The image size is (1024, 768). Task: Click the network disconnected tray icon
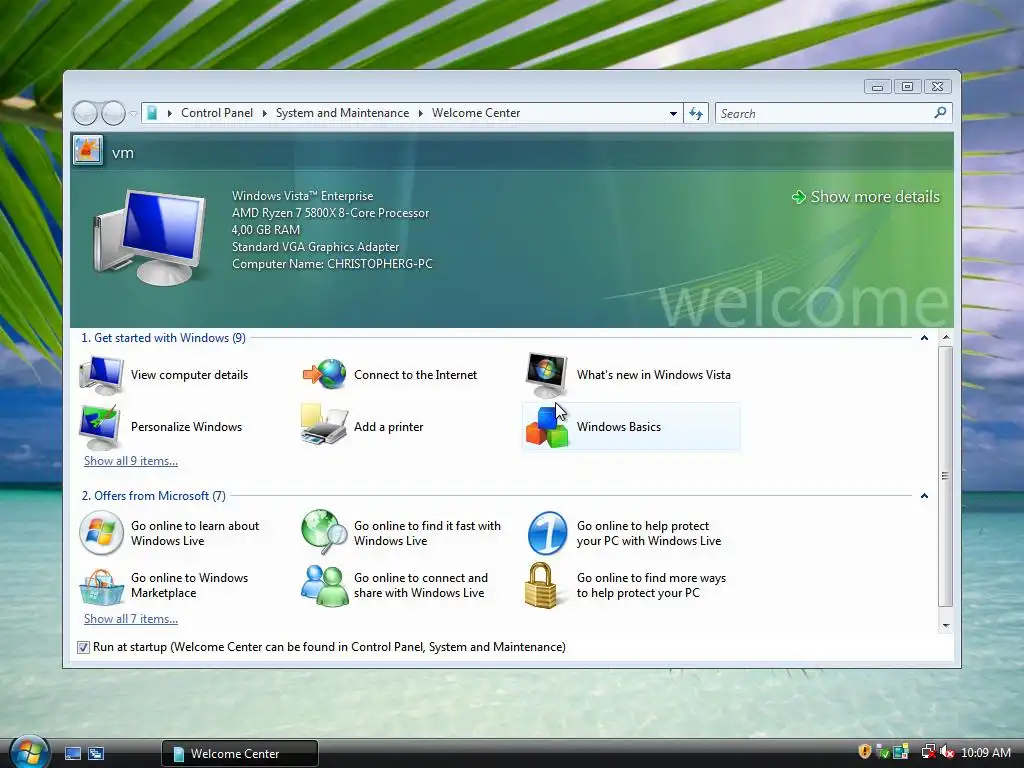pos(928,752)
